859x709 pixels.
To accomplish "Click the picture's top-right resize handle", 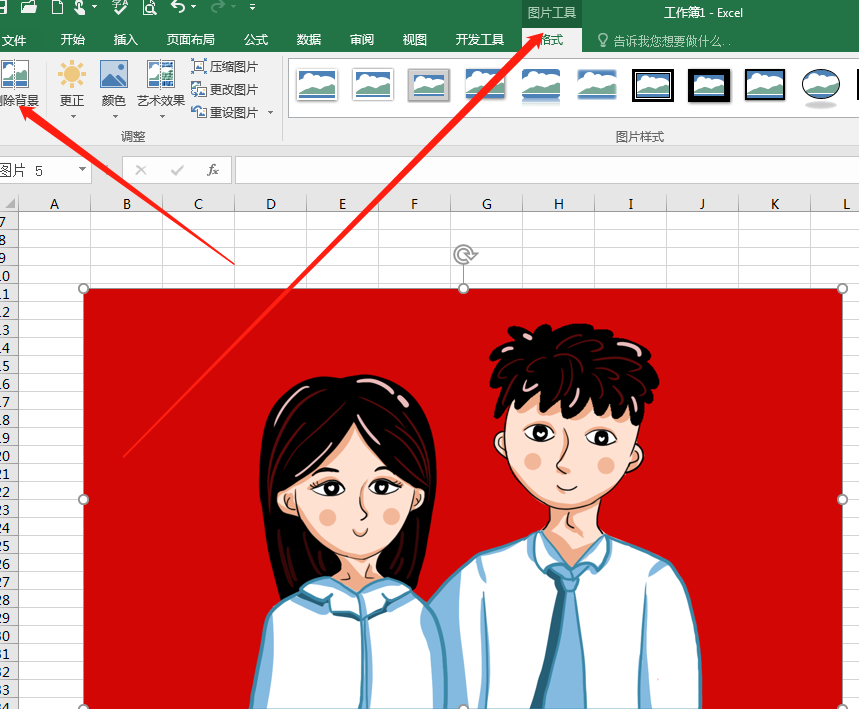I will [x=843, y=288].
